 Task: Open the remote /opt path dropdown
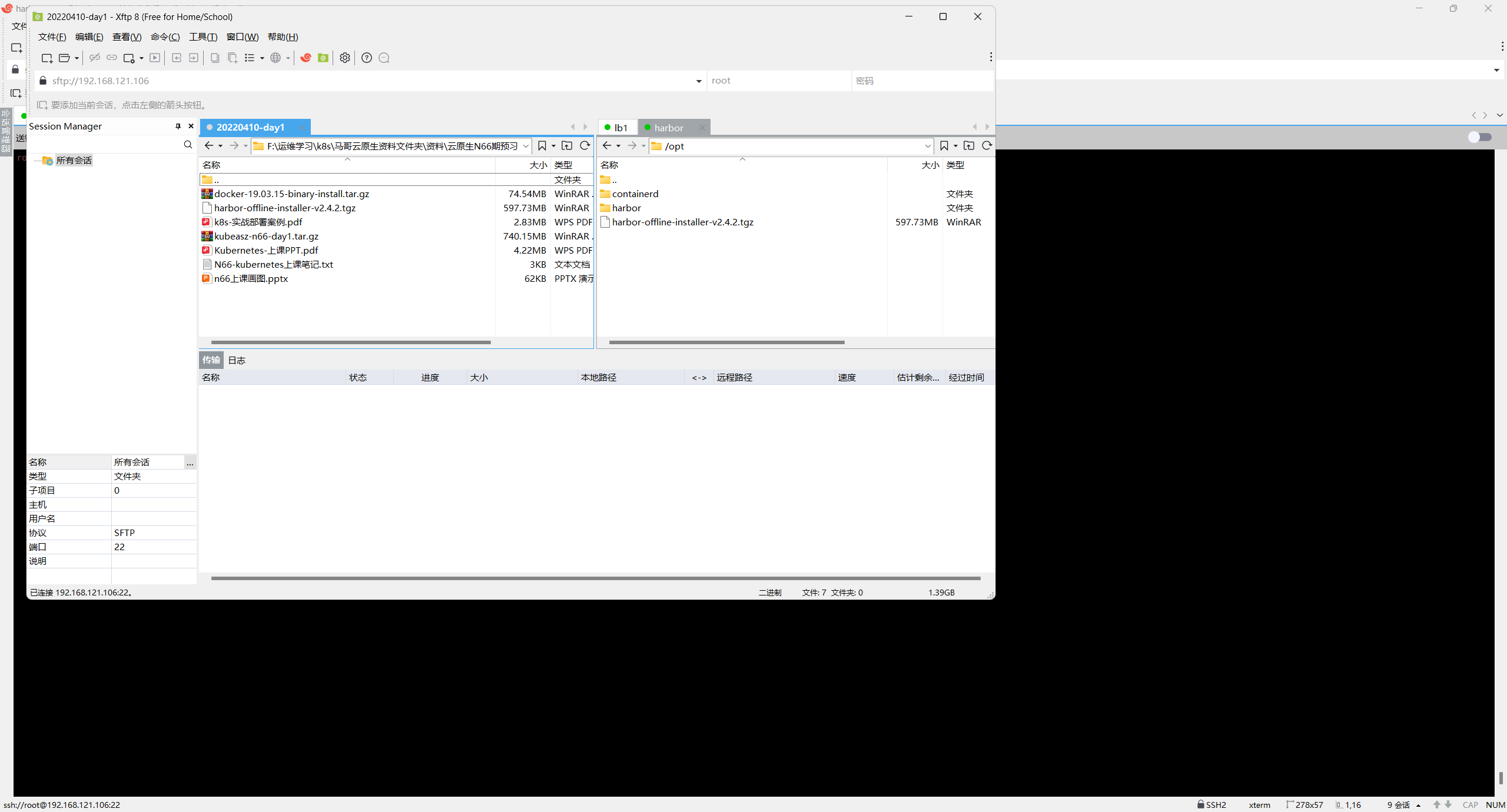click(x=928, y=146)
